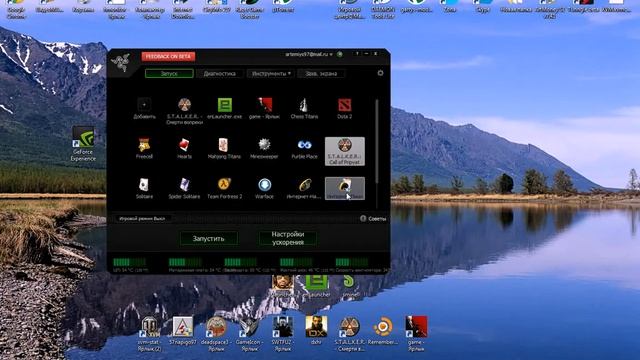The image size is (640, 360).
Task: Click the Добавить (add game) tile
Action: (x=144, y=109)
